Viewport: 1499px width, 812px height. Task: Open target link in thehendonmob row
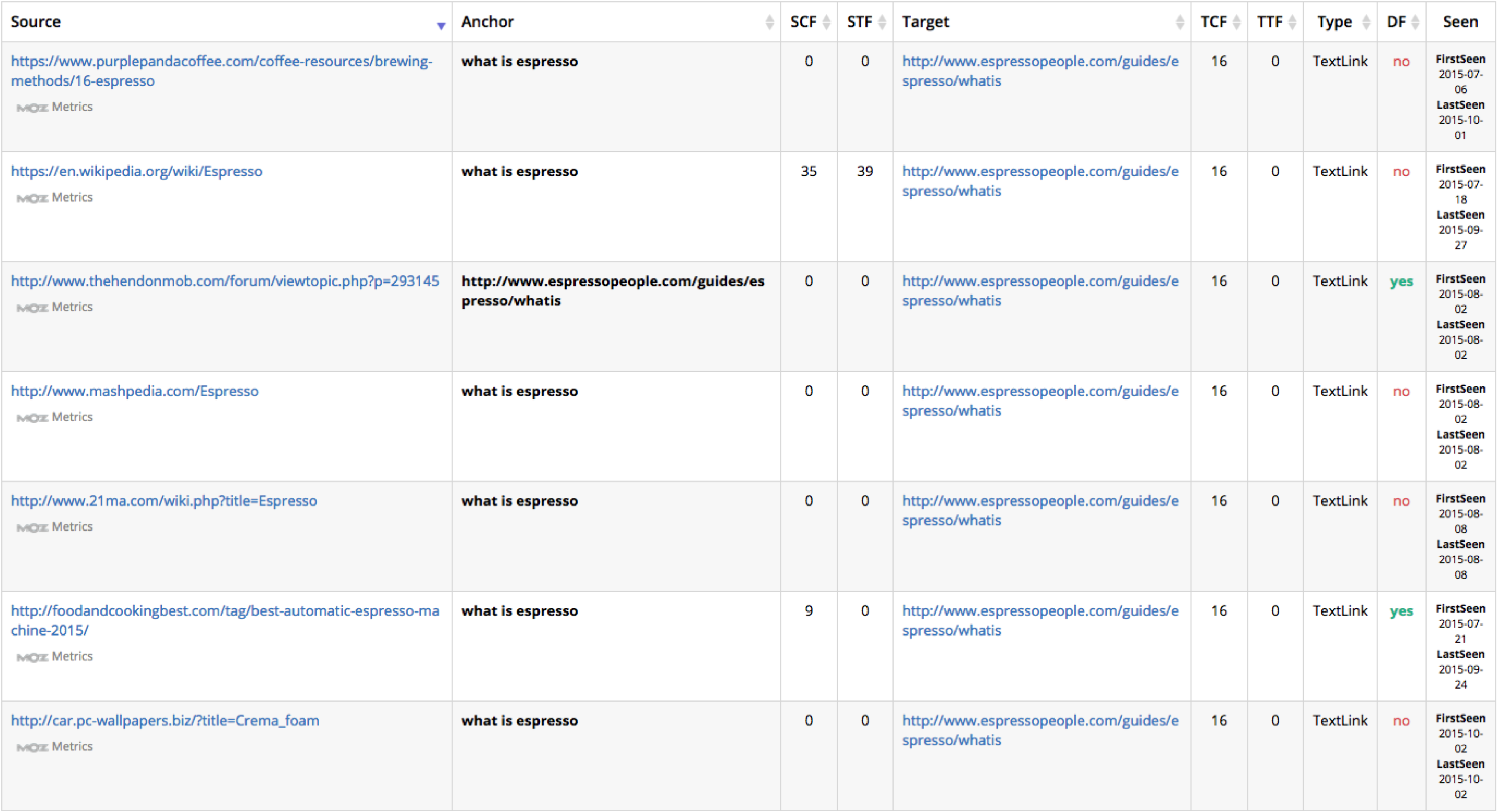[x=1040, y=291]
